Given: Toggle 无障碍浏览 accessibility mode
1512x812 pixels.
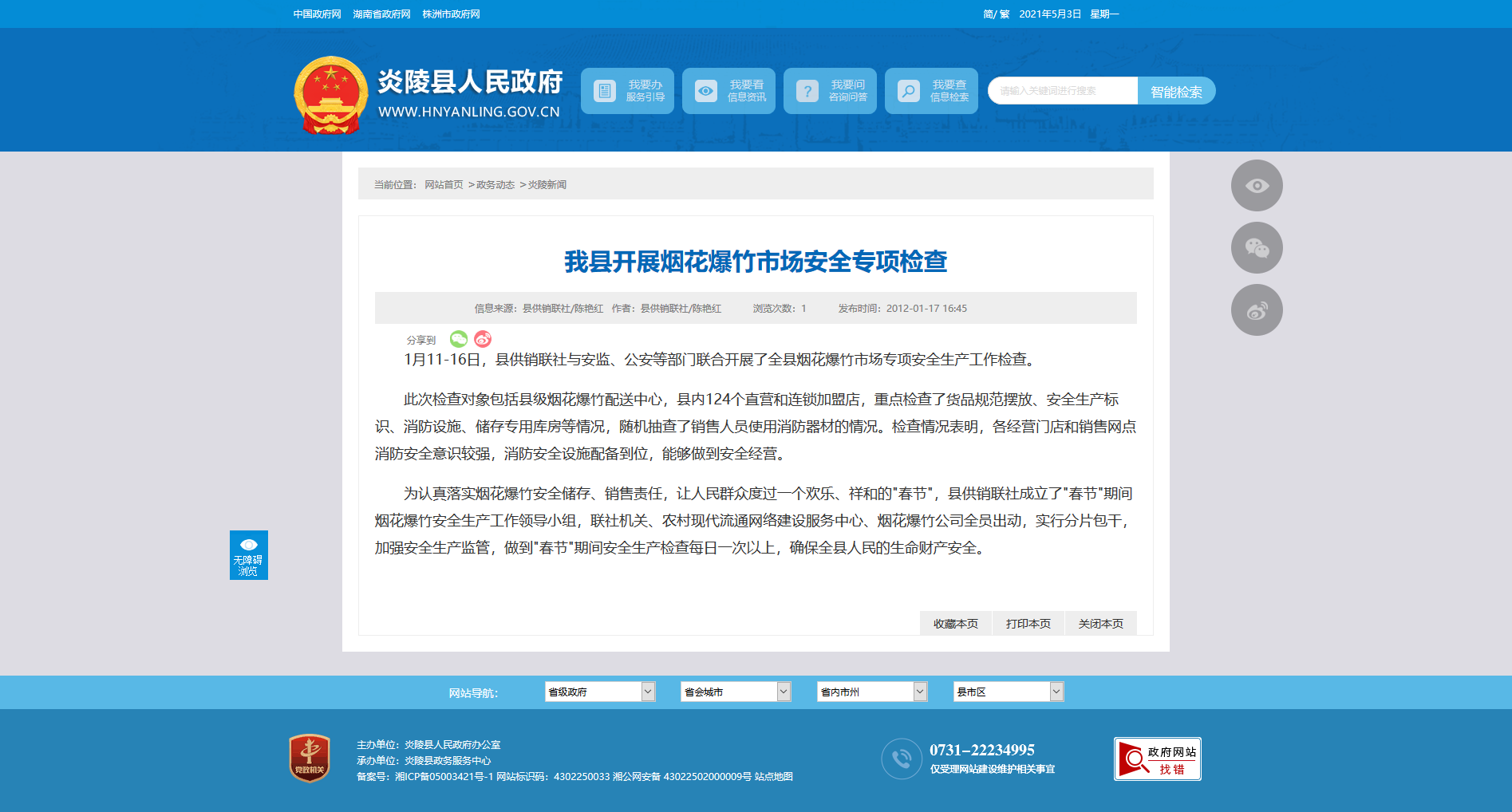Looking at the screenshot, I should [x=248, y=555].
